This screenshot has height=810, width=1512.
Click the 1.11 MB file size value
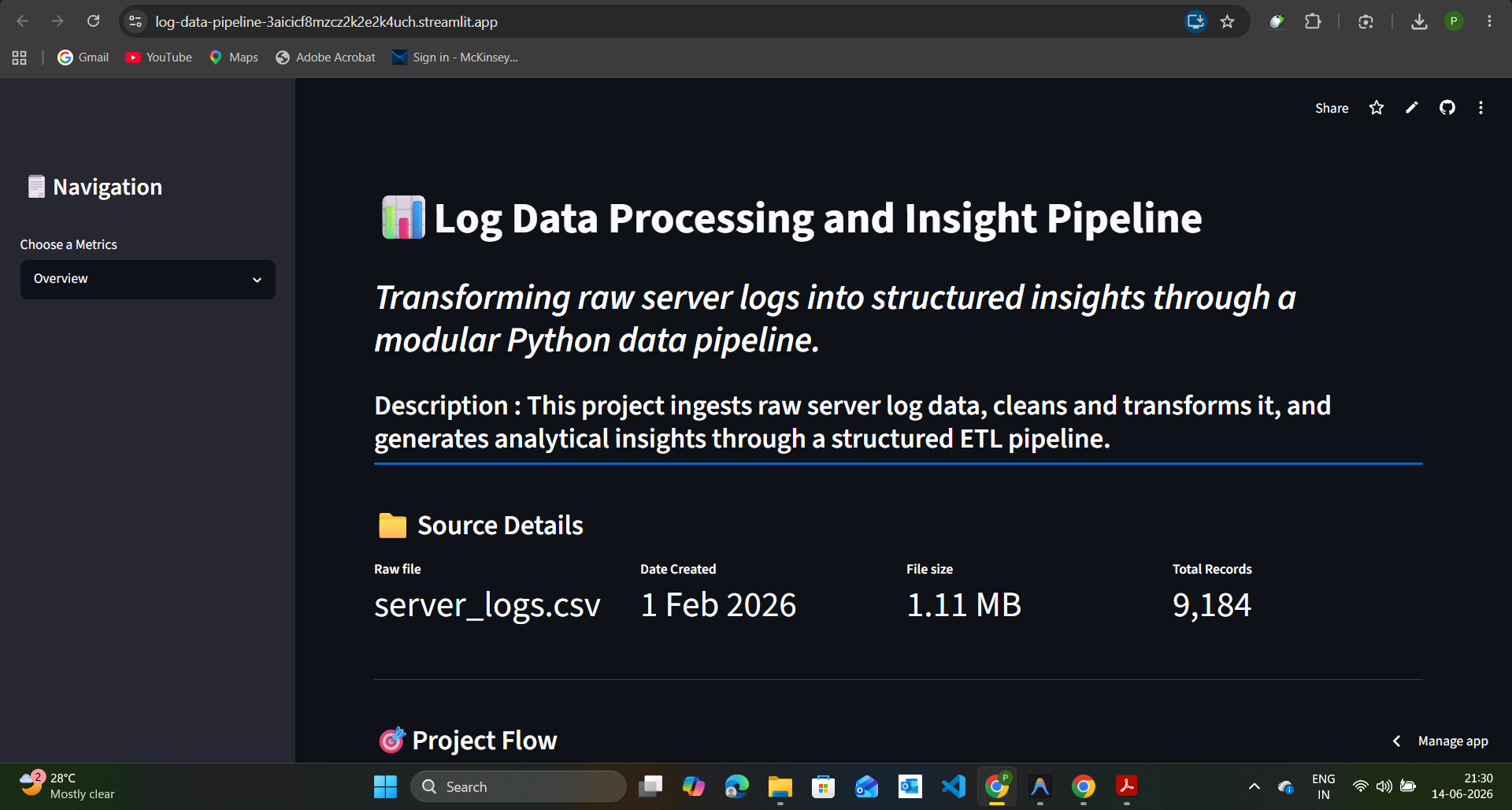[x=964, y=605]
